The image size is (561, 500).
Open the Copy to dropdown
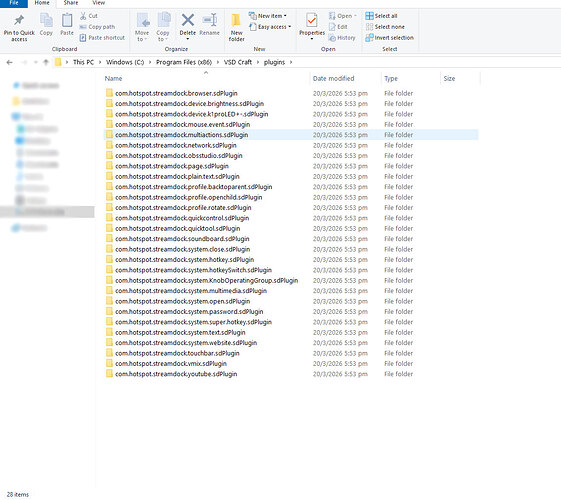[x=163, y=27]
